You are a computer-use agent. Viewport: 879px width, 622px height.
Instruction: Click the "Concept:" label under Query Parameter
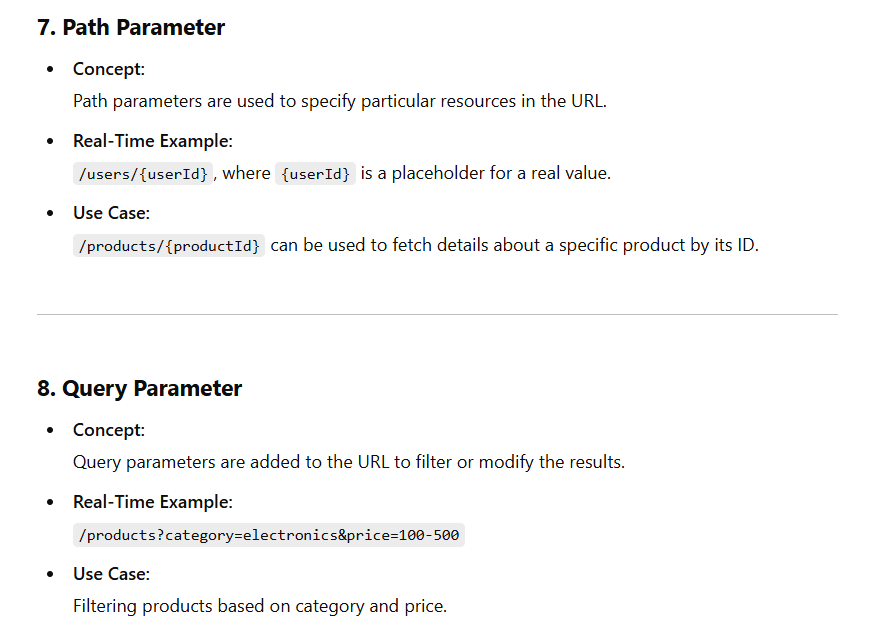click(x=109, y=430)
